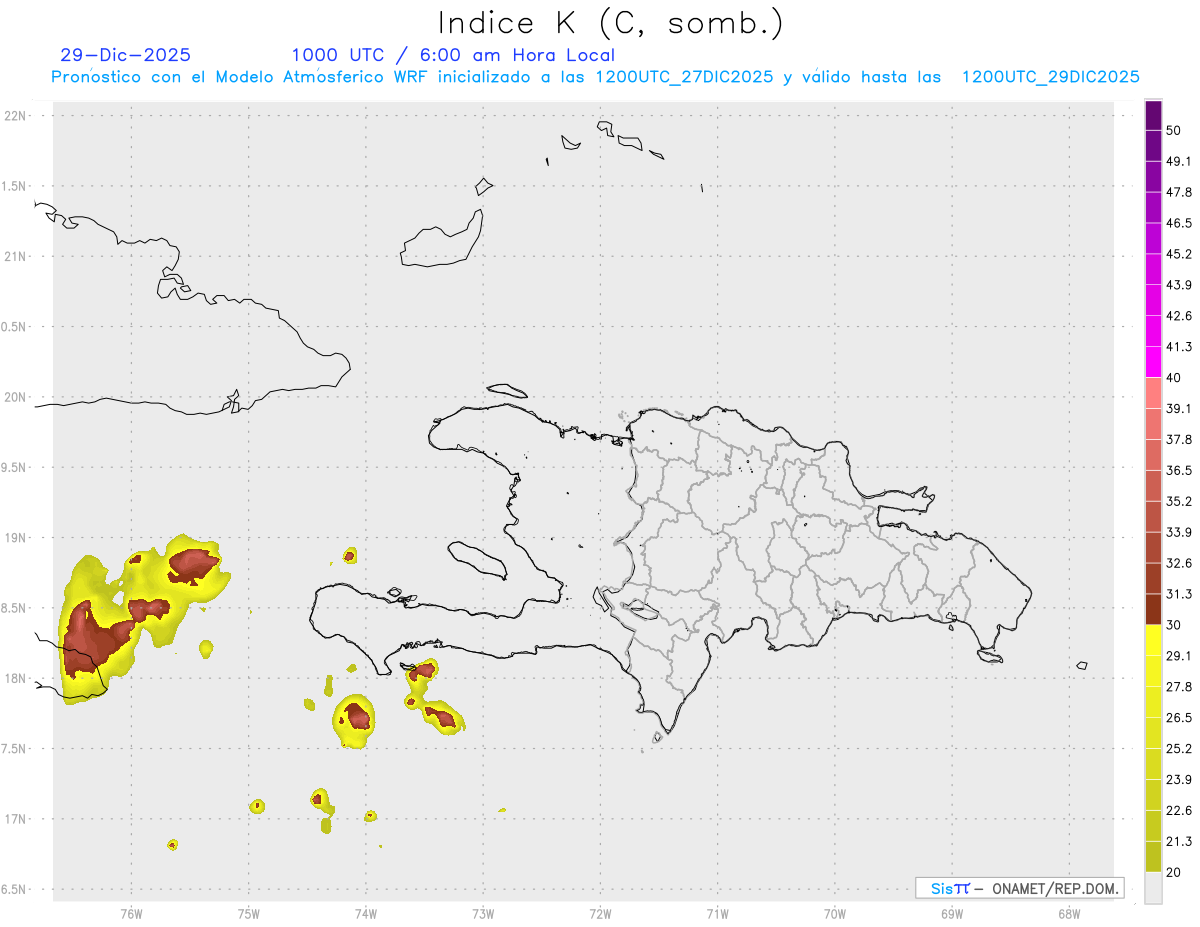Click the "20N" latitude label
This screenshot has width=1200, height=927.
pyautogui.click(x=16, y=397)
